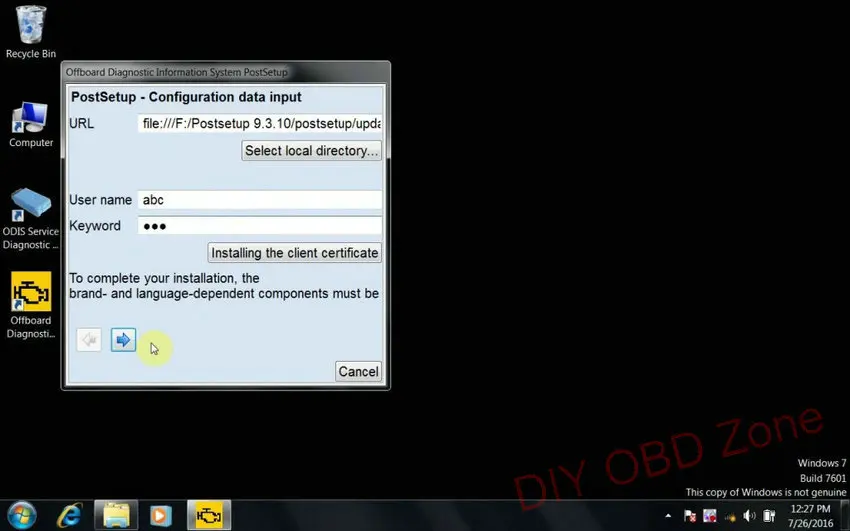Launch Internet Explorer from the taskbar

[70, 515]
